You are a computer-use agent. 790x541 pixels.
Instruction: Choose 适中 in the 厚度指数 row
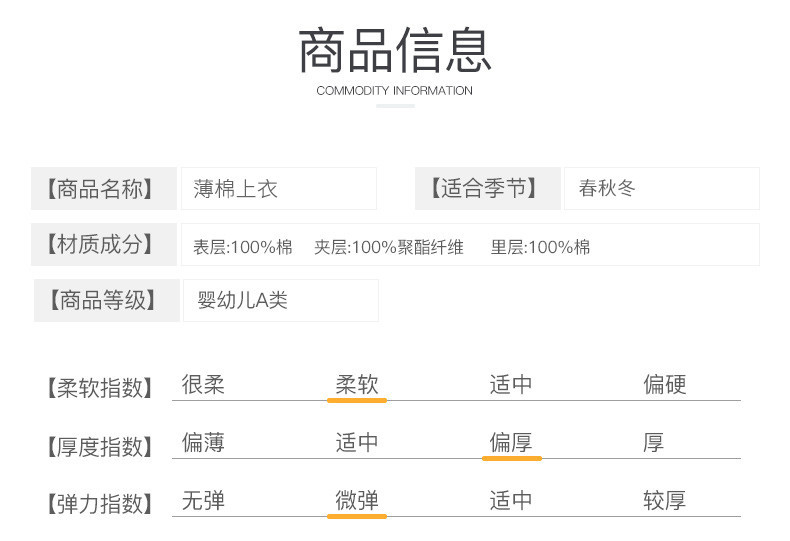357,443
